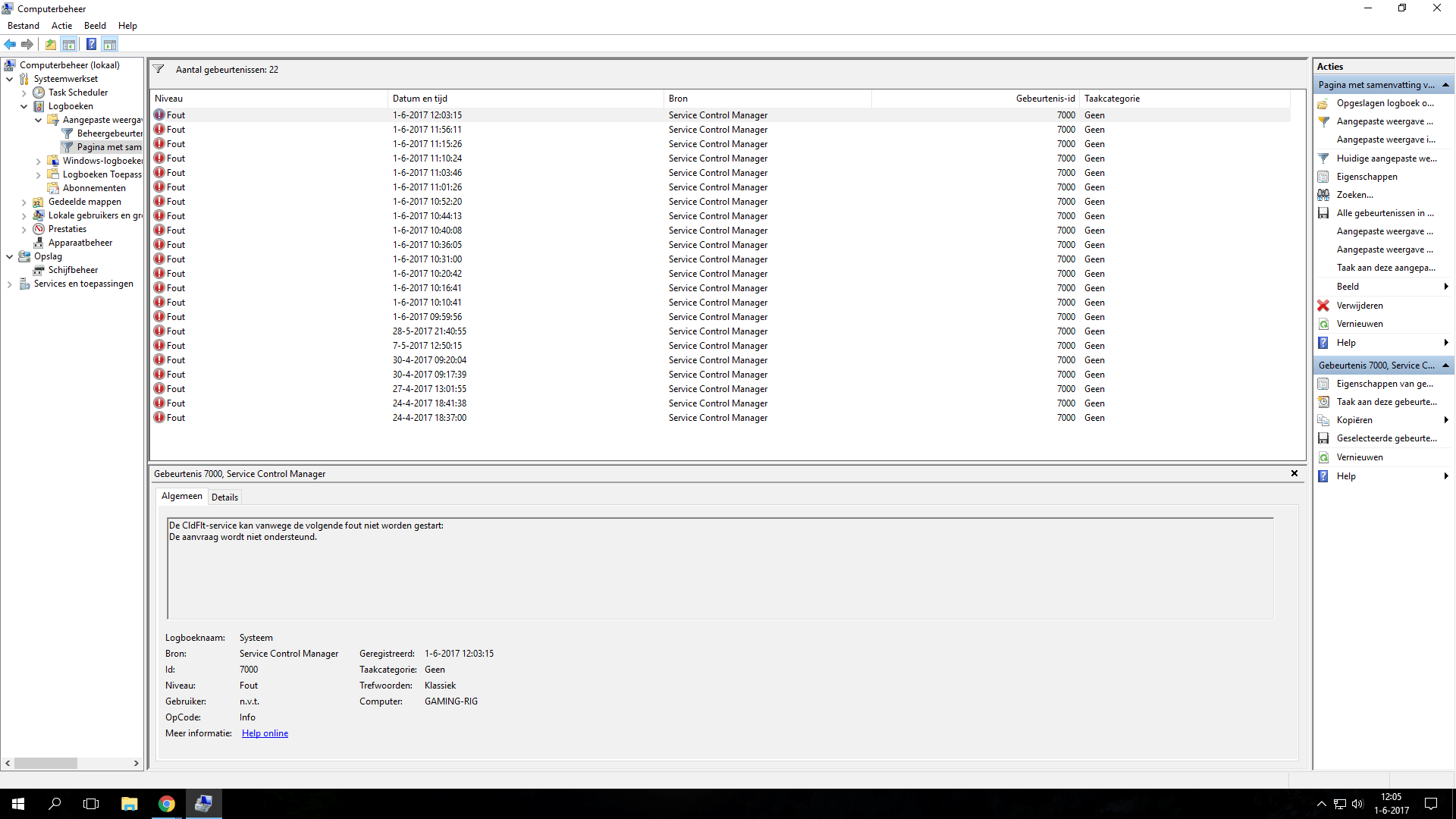Open the Actie menu
This screenshot has height=819, width=1456.
(x=61, y=26)
